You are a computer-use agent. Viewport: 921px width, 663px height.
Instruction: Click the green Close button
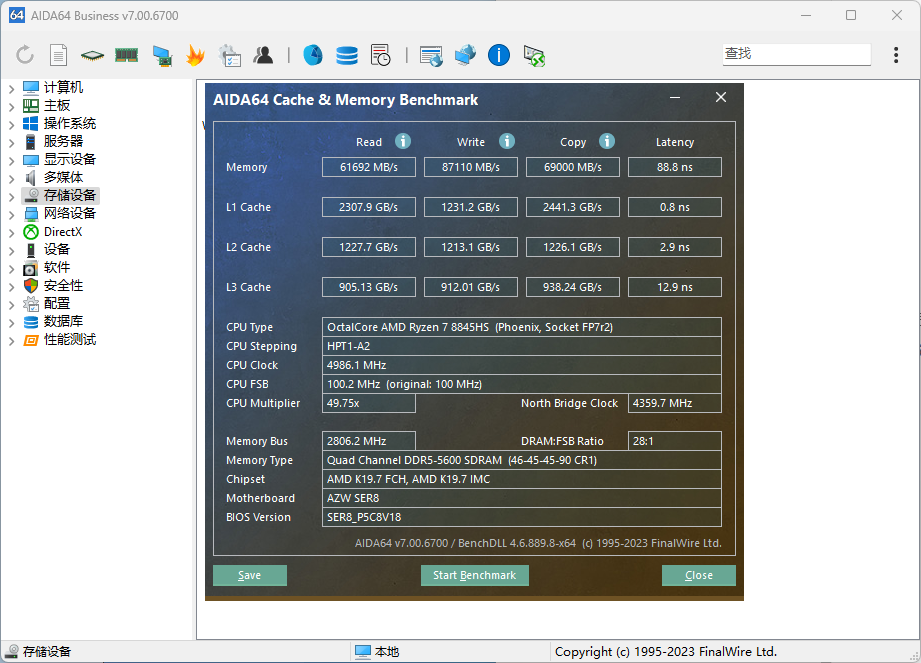(698, 576)
